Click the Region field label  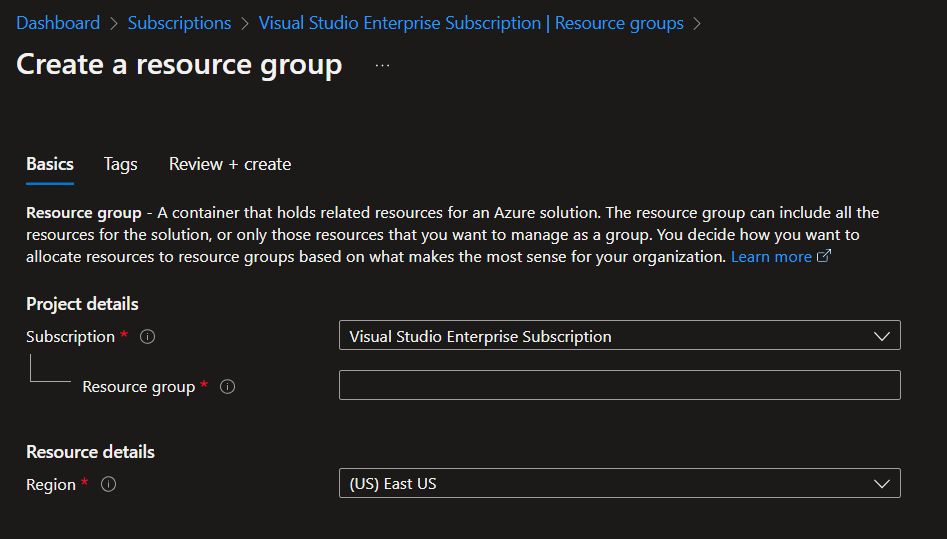point(51,485)
